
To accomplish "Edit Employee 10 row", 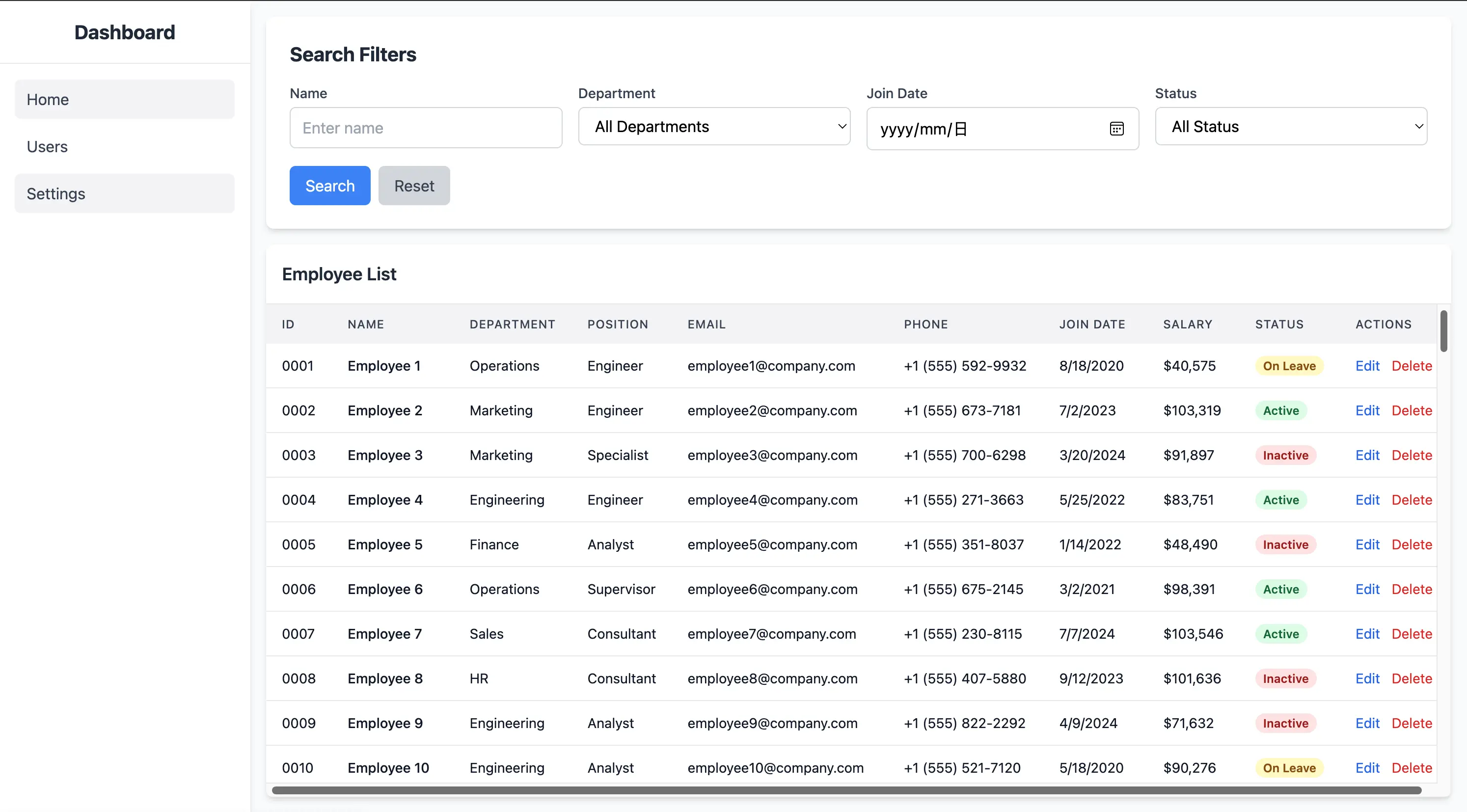I will (x=1367, y=768).
